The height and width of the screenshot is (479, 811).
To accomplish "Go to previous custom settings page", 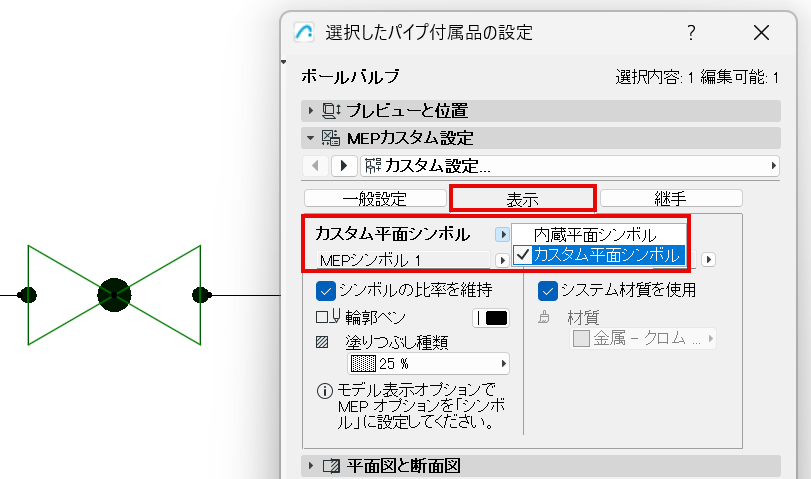I will (316, 166).
